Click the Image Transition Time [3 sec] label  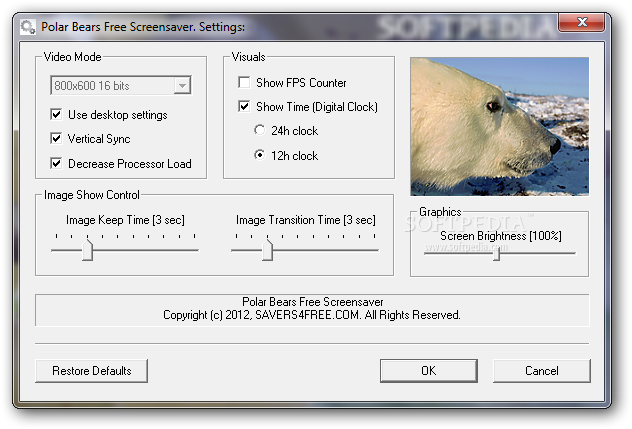306,220
